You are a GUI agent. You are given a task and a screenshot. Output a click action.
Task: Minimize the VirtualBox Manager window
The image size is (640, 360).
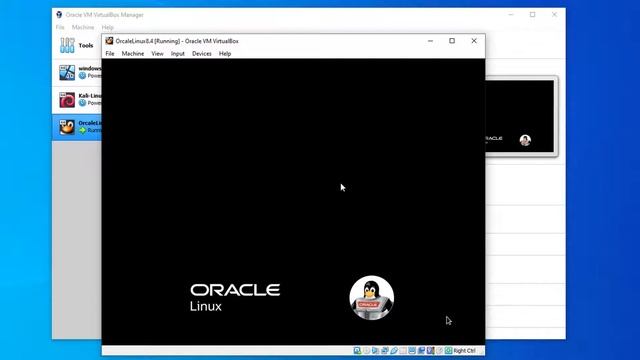click(x=511, y=15)
